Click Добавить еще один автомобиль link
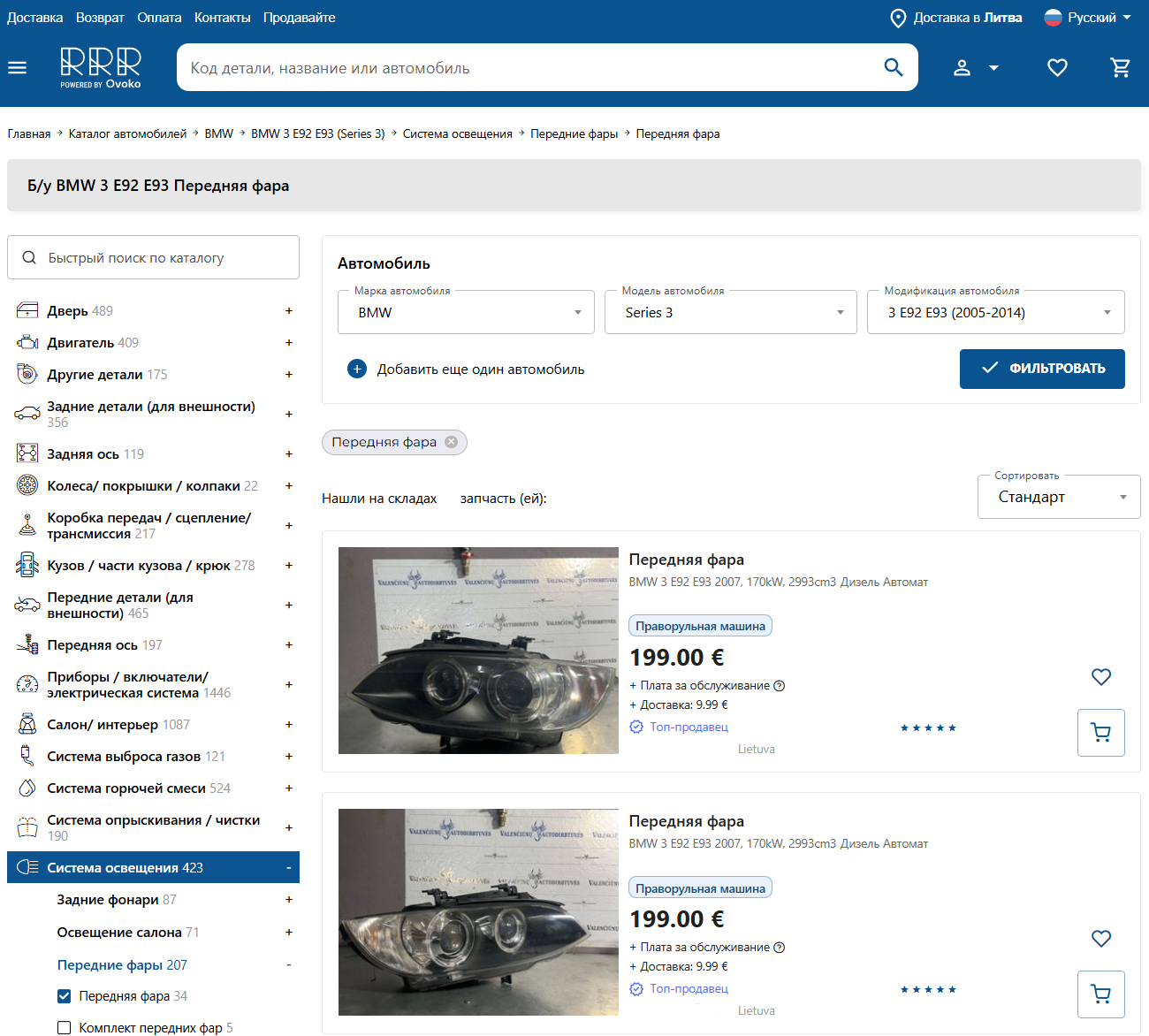 point(481,369)
